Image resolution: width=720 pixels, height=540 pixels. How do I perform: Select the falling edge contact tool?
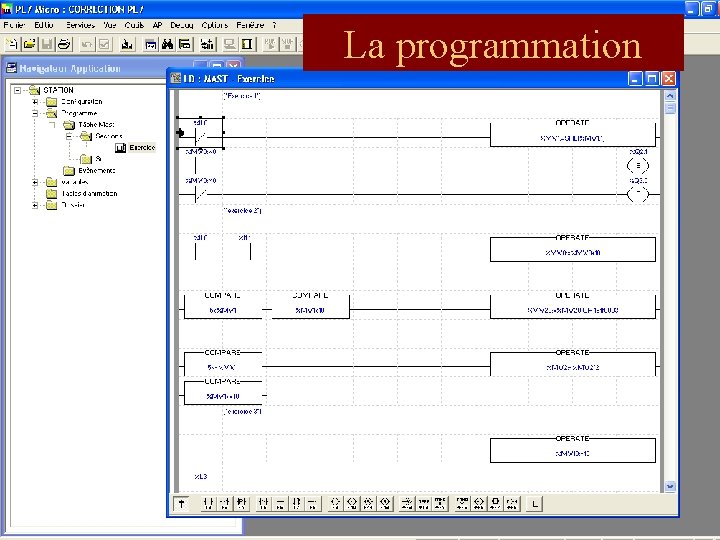tap(263, 504)
